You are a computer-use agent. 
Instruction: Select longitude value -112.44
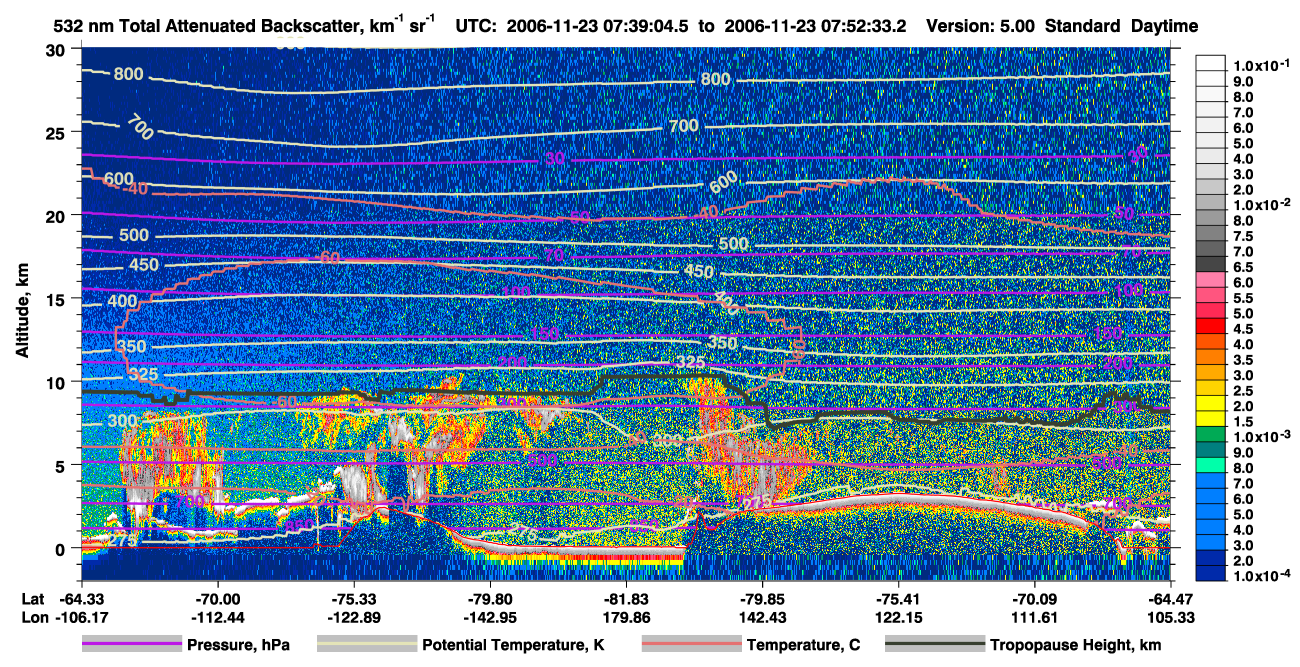[x=217, y=617]
